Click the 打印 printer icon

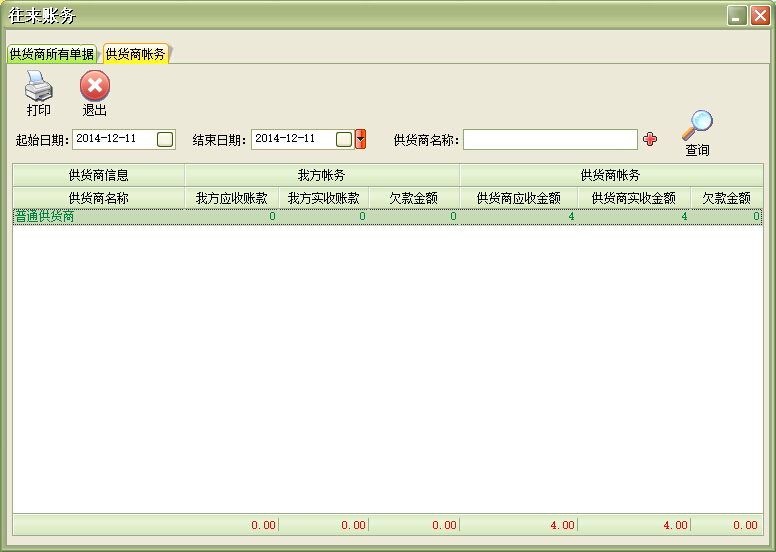click(x=38, y=88)
